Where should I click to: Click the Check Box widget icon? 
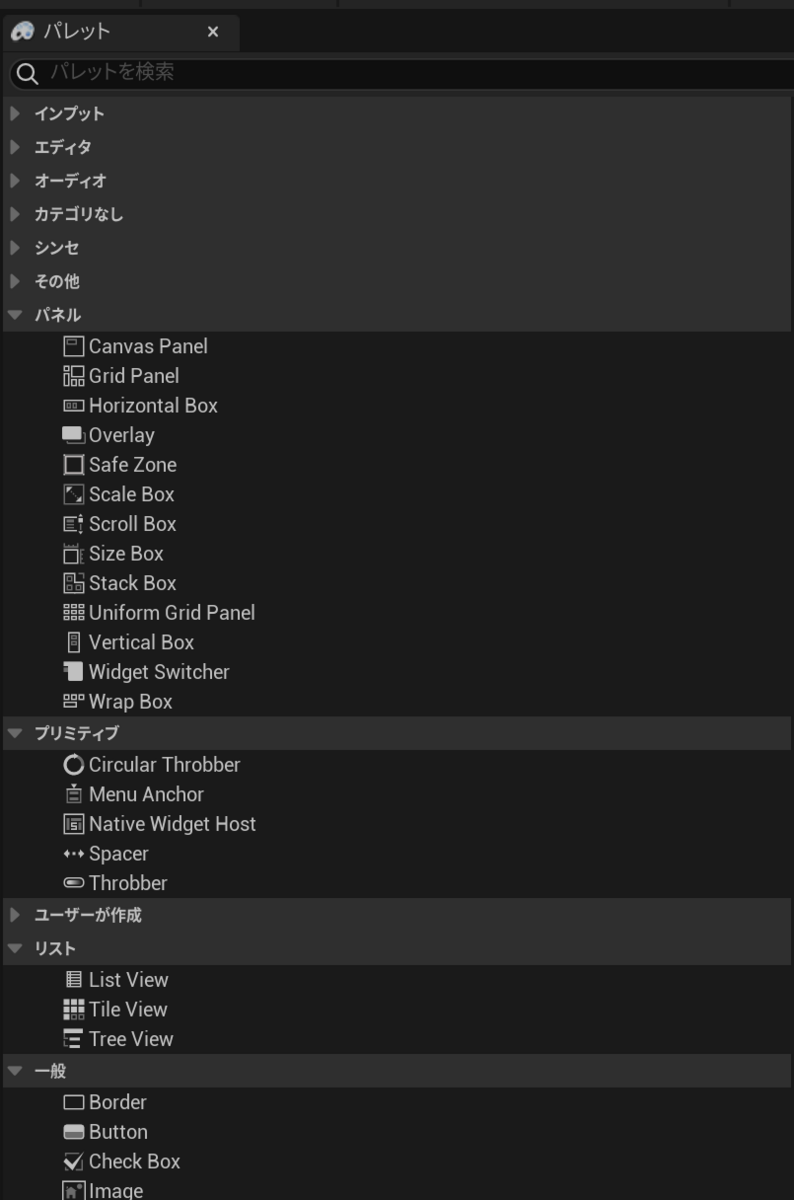click(73, 1162)
